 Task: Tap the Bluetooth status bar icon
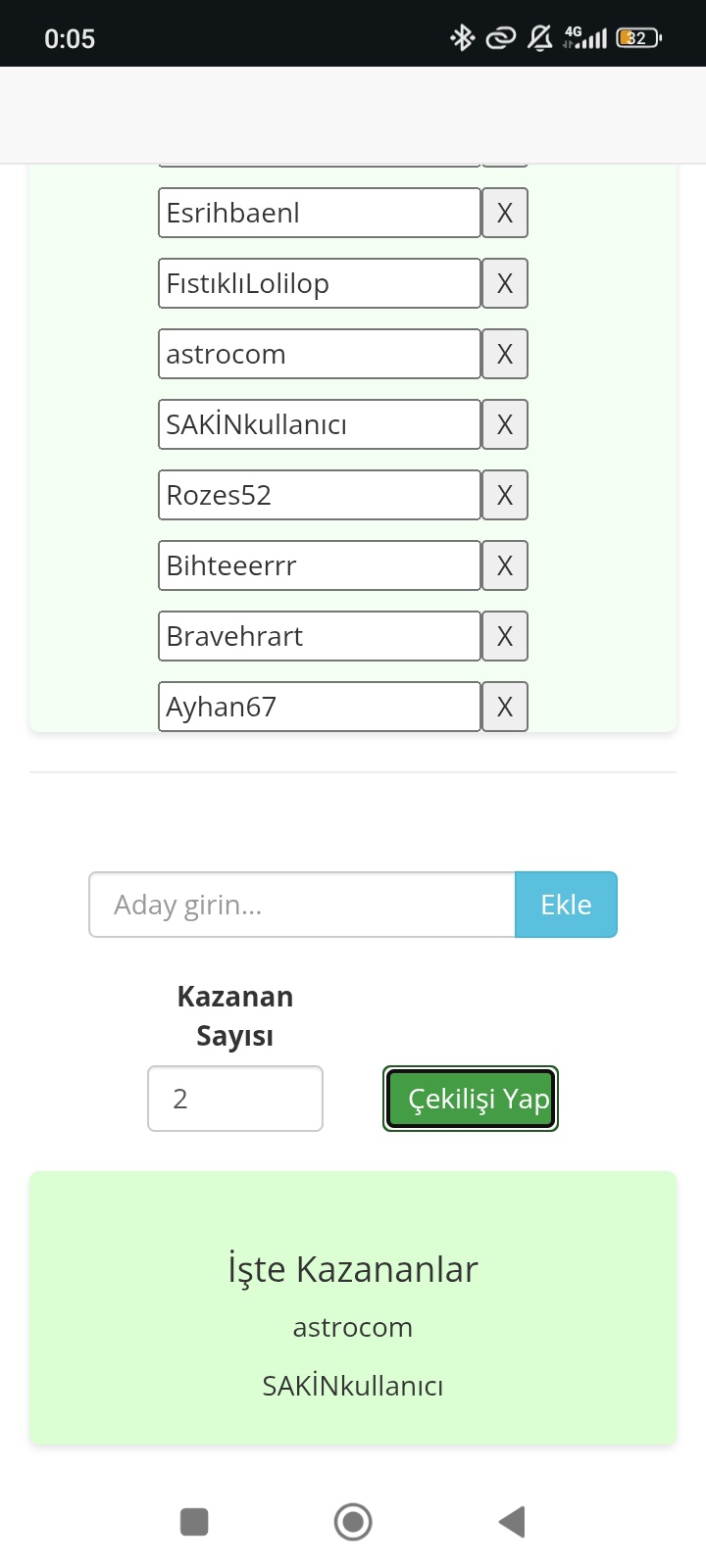(462, 38)
